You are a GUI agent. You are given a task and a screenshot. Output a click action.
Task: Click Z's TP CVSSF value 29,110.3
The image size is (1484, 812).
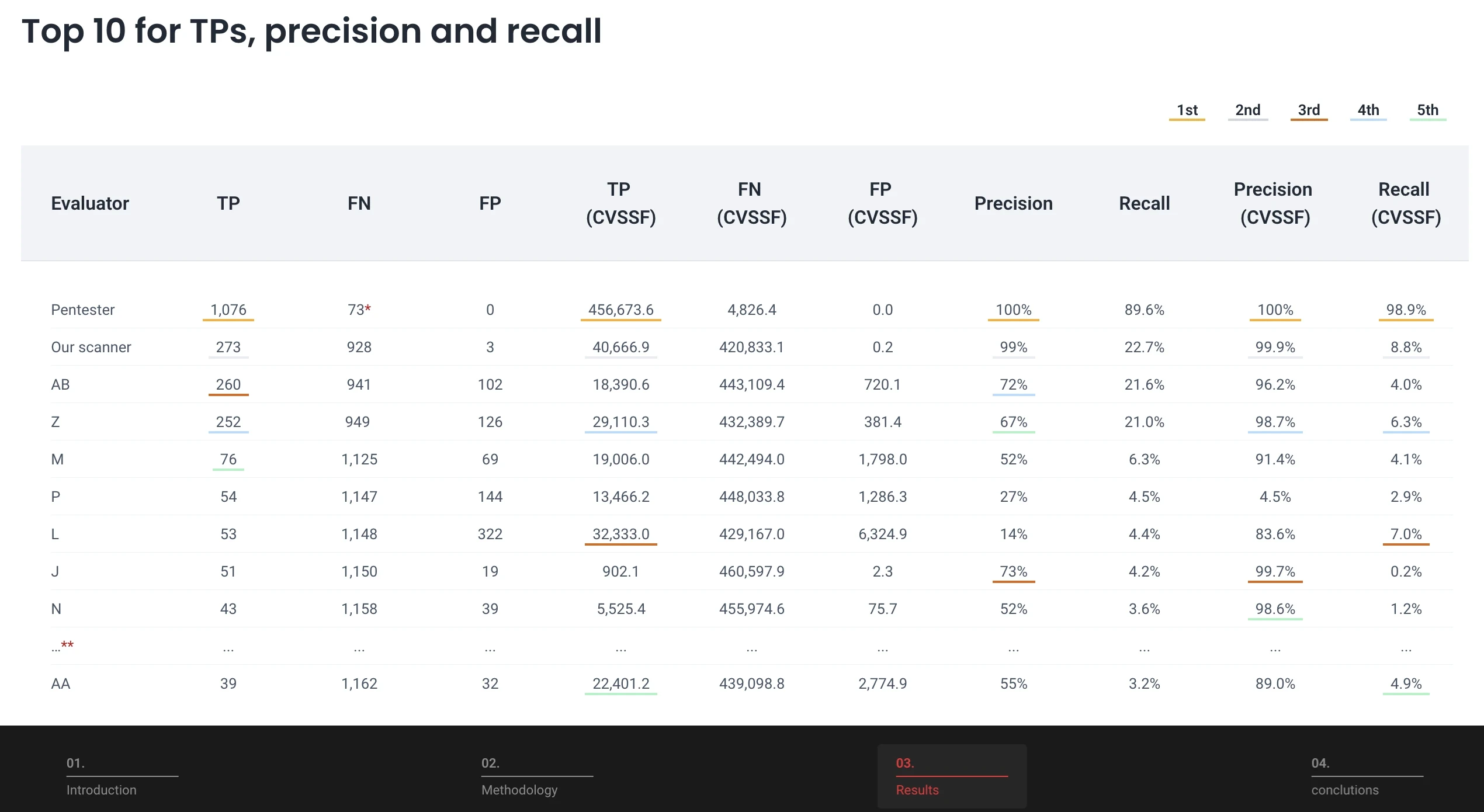tap(620, 422)
